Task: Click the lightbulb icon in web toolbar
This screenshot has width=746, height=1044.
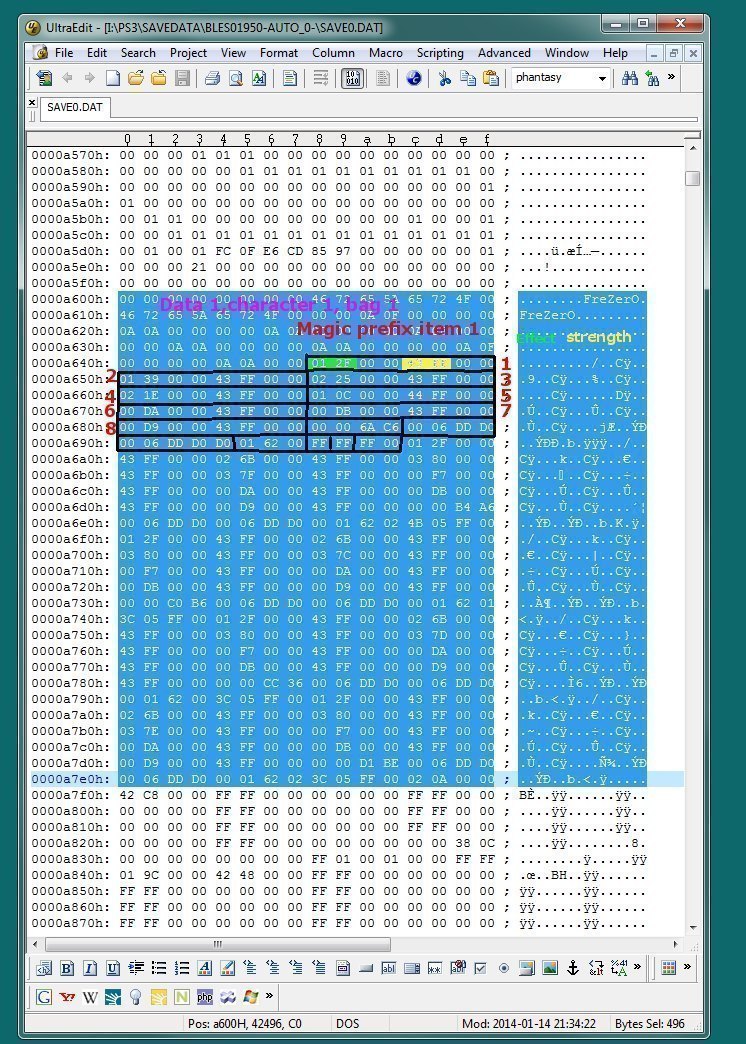Action: [x=136, y=997]
